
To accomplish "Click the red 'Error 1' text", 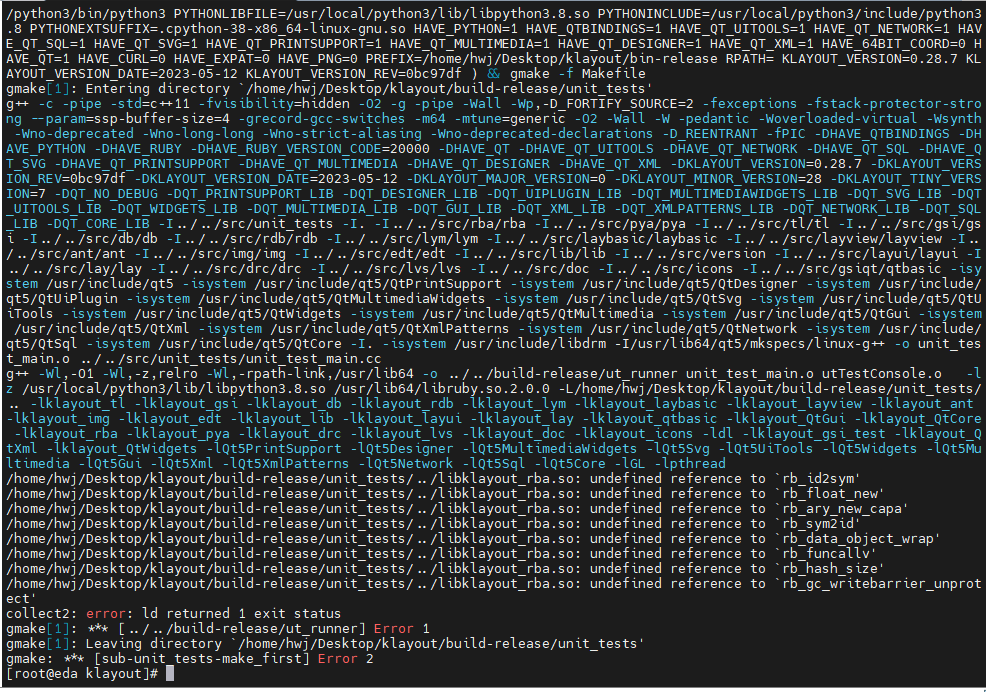I will [x=397, y=628].
